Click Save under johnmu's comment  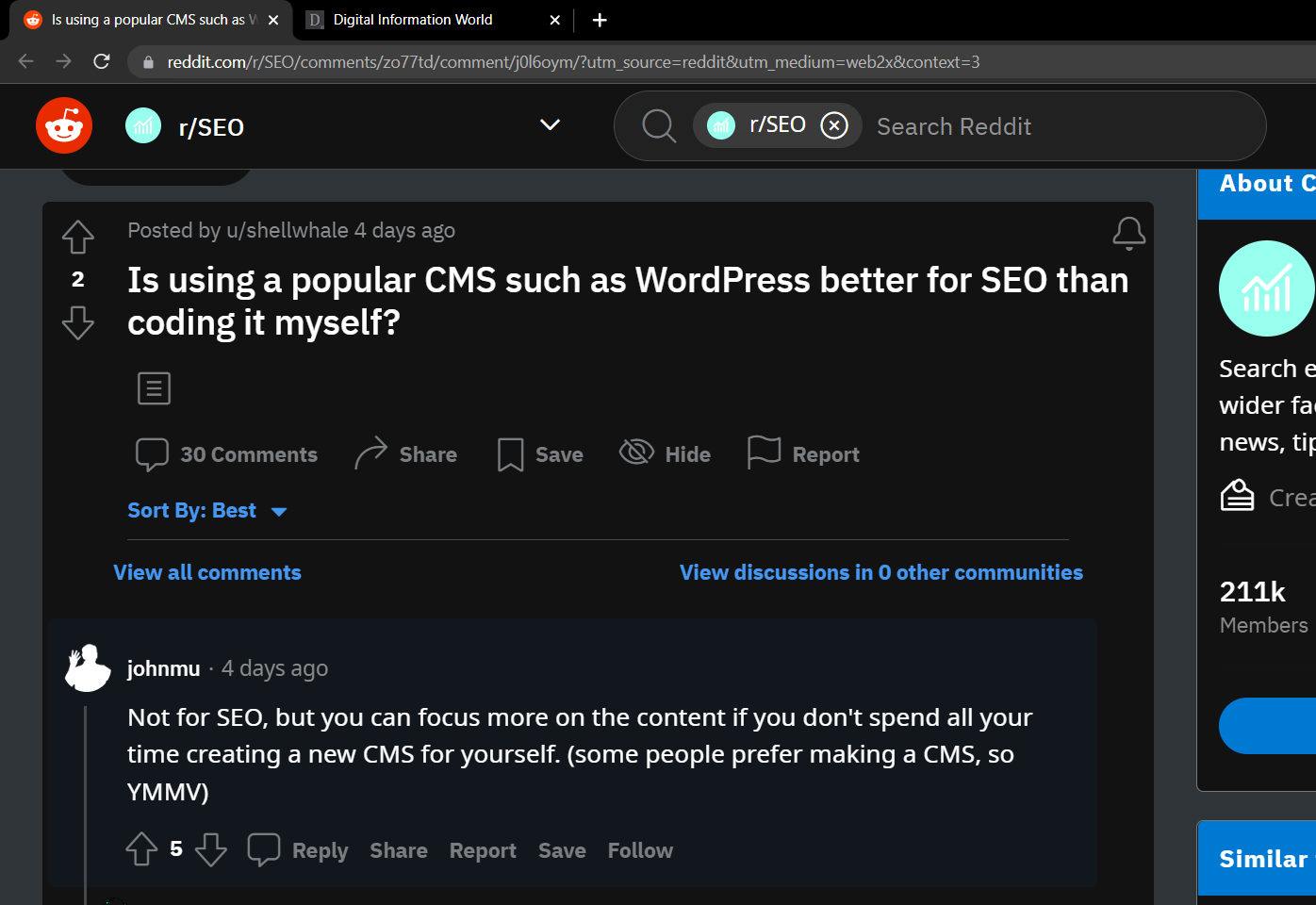[x=562, y=850]
